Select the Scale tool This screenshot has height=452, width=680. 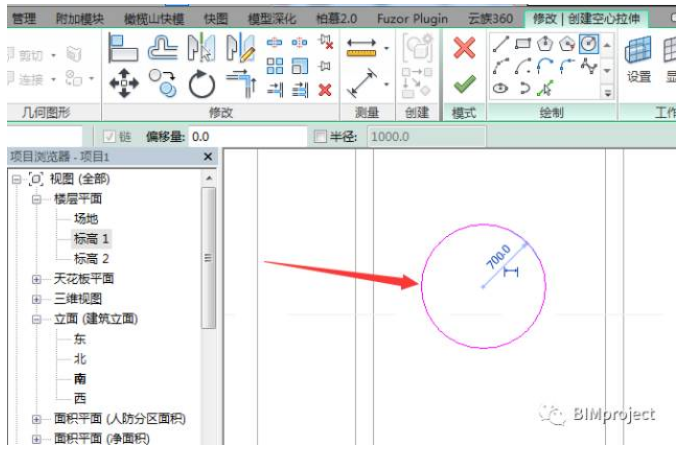point(300,66)
